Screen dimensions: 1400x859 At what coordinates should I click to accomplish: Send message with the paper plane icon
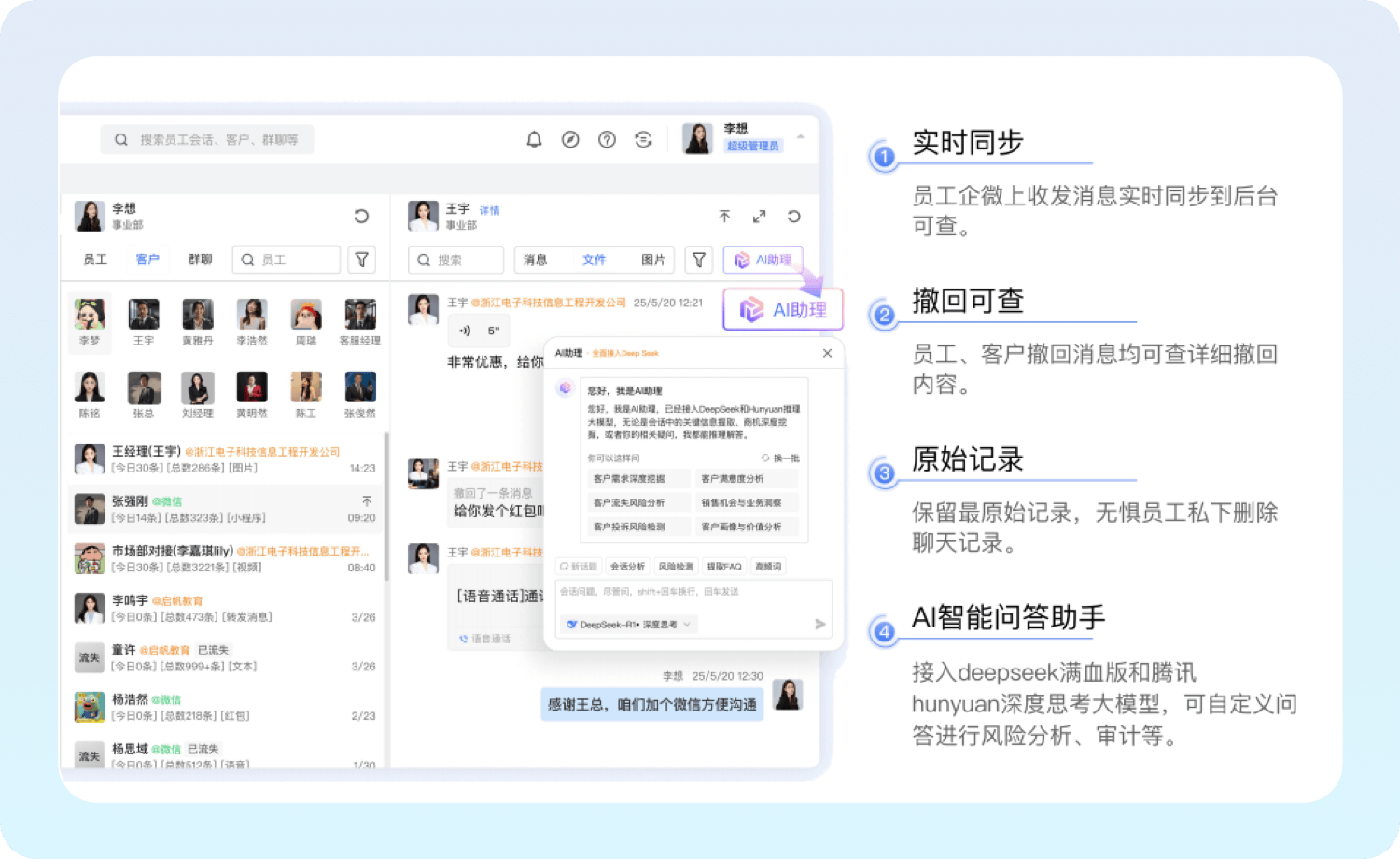click(819, 624)
